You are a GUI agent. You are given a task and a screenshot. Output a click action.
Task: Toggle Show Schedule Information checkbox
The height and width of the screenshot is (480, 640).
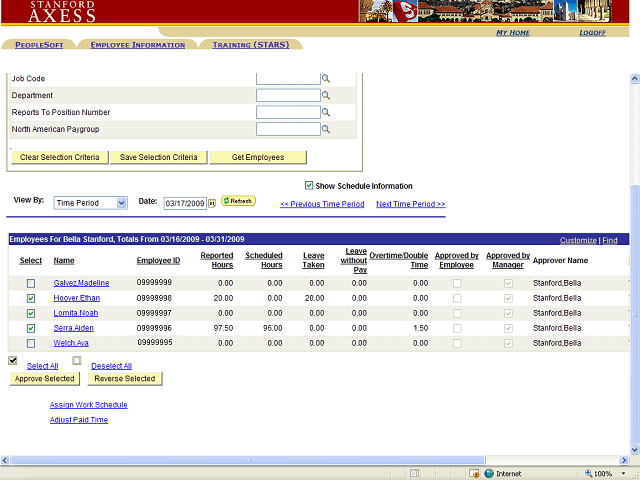[x=309, y=185]
